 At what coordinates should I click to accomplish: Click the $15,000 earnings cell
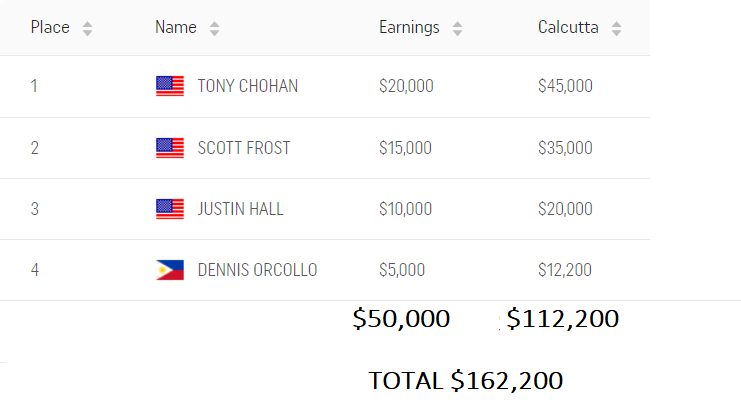405,148
